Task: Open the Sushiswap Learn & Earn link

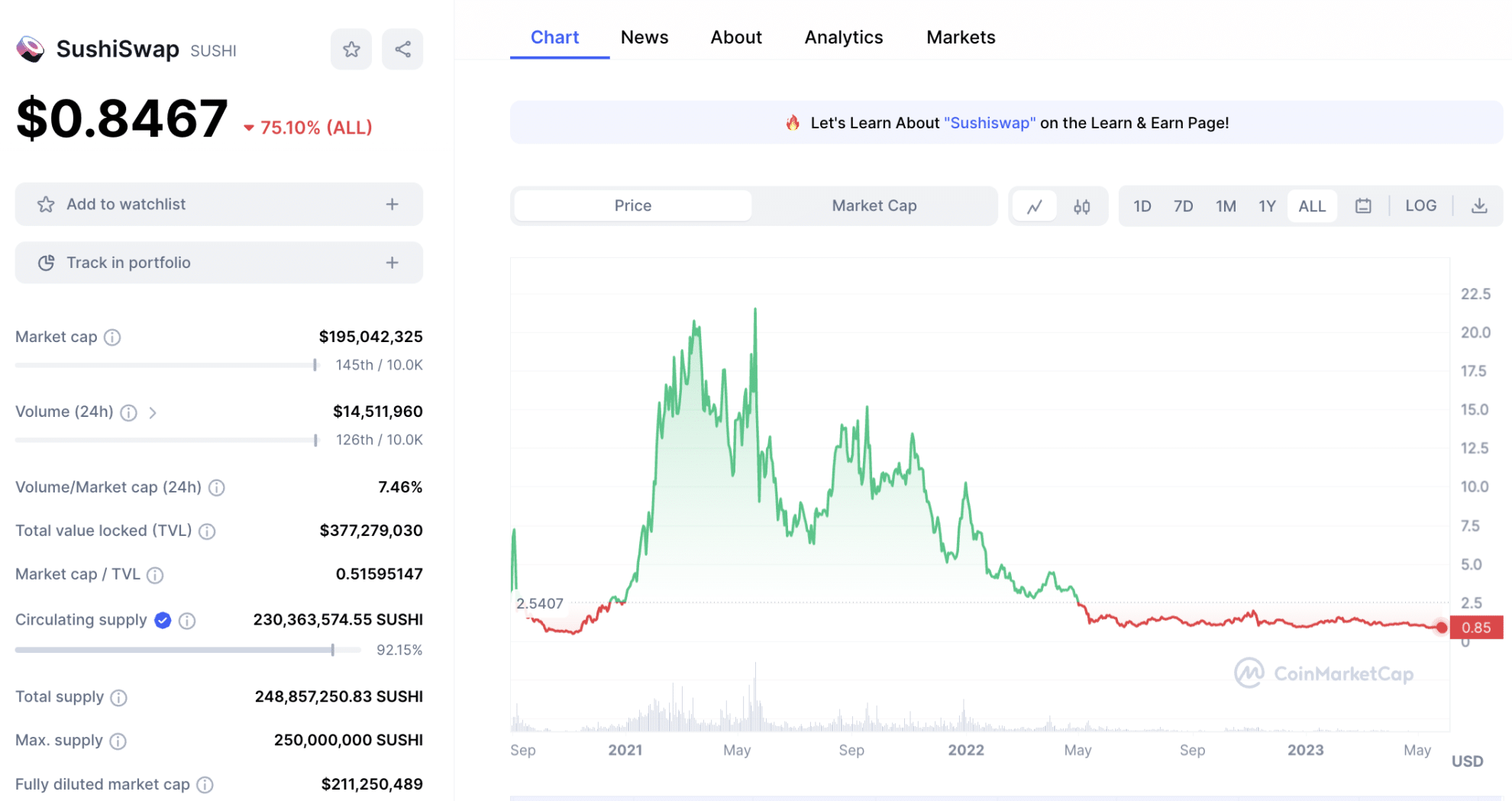Action: coord(990,122)
